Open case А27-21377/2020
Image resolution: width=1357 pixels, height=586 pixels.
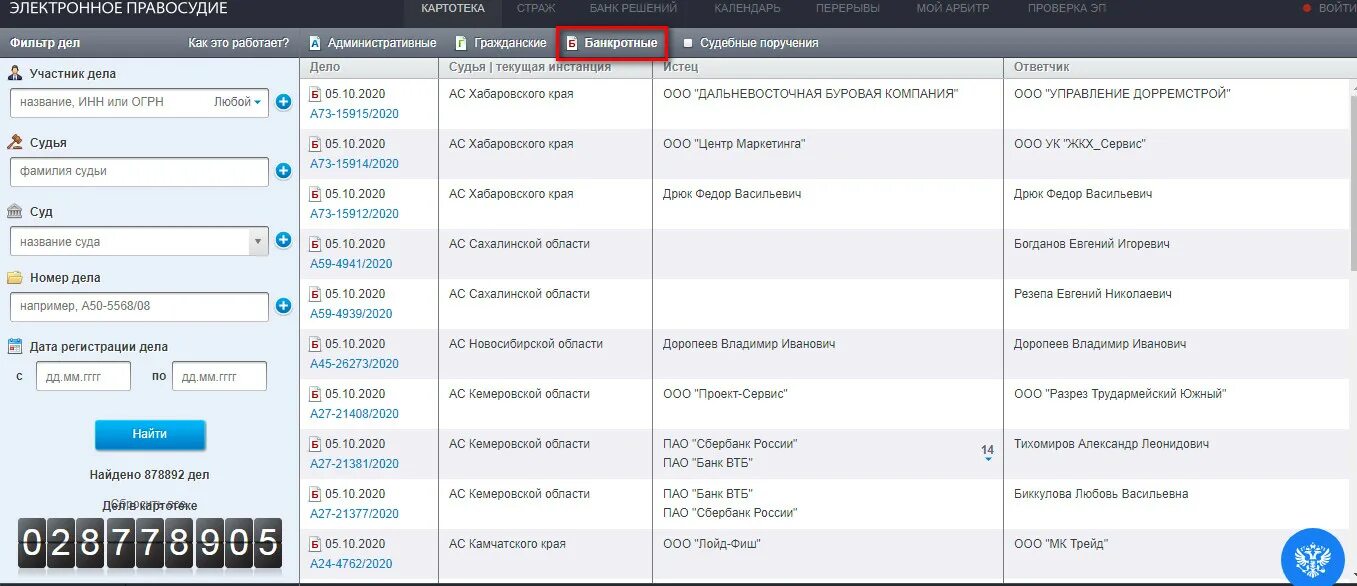(354, 514)
